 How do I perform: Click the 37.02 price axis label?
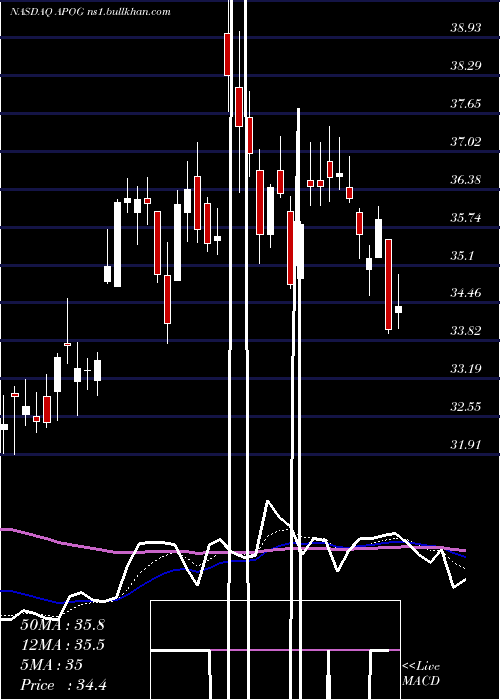click(466, 142)
